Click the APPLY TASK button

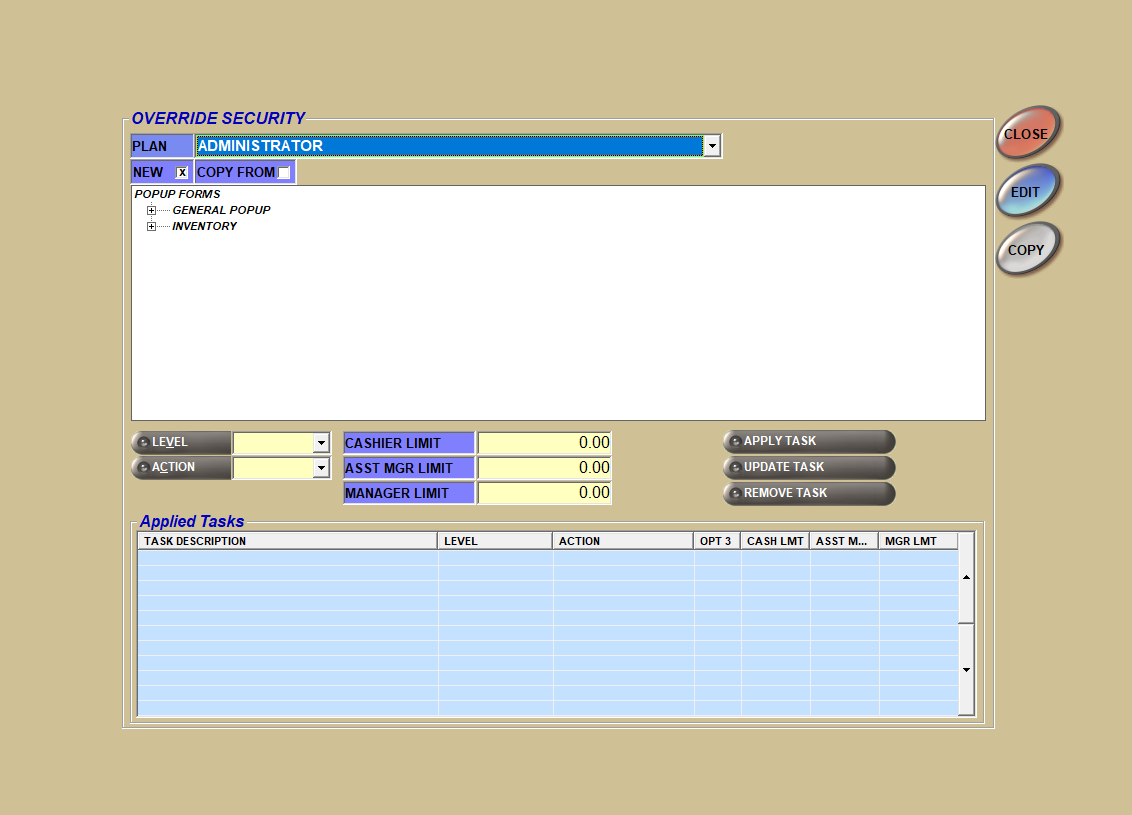(808, 441)
